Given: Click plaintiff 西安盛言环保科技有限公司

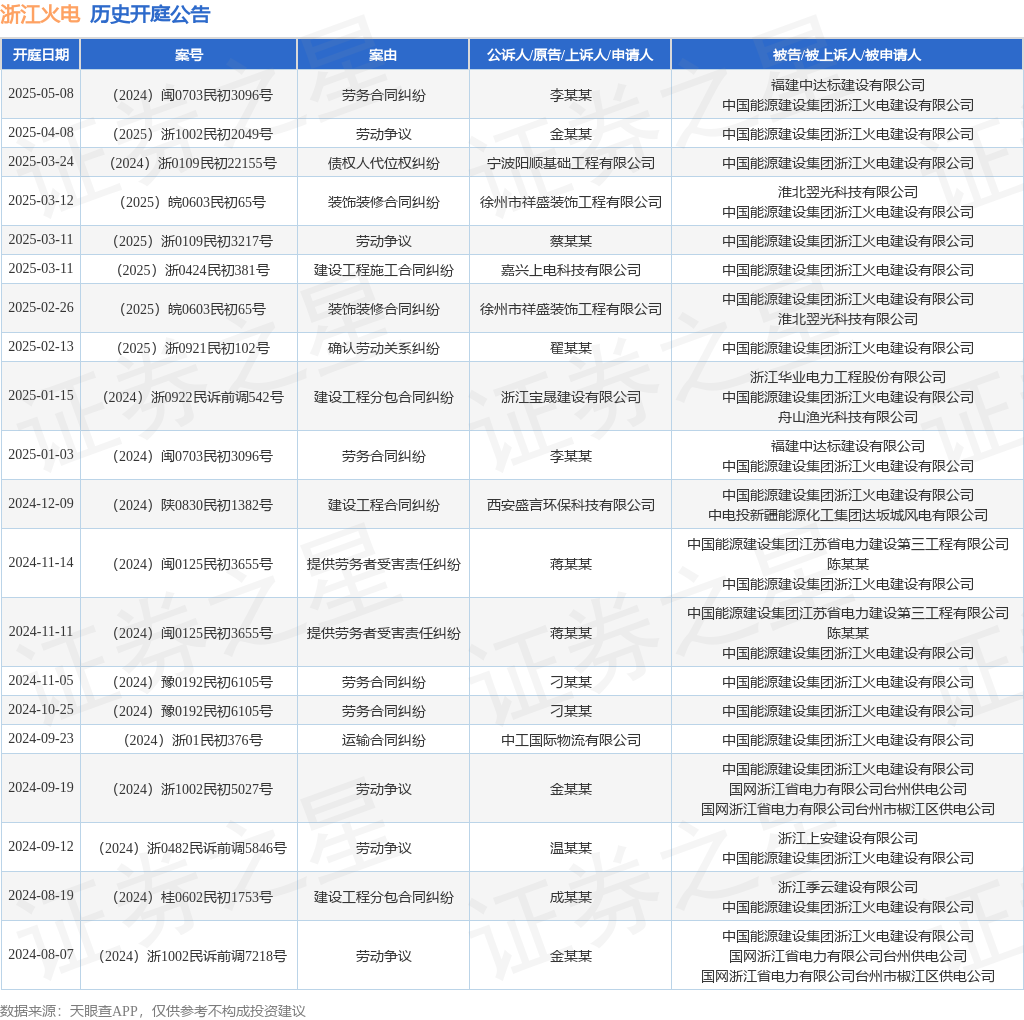Looking at the screenshot, I should point(571,505).
